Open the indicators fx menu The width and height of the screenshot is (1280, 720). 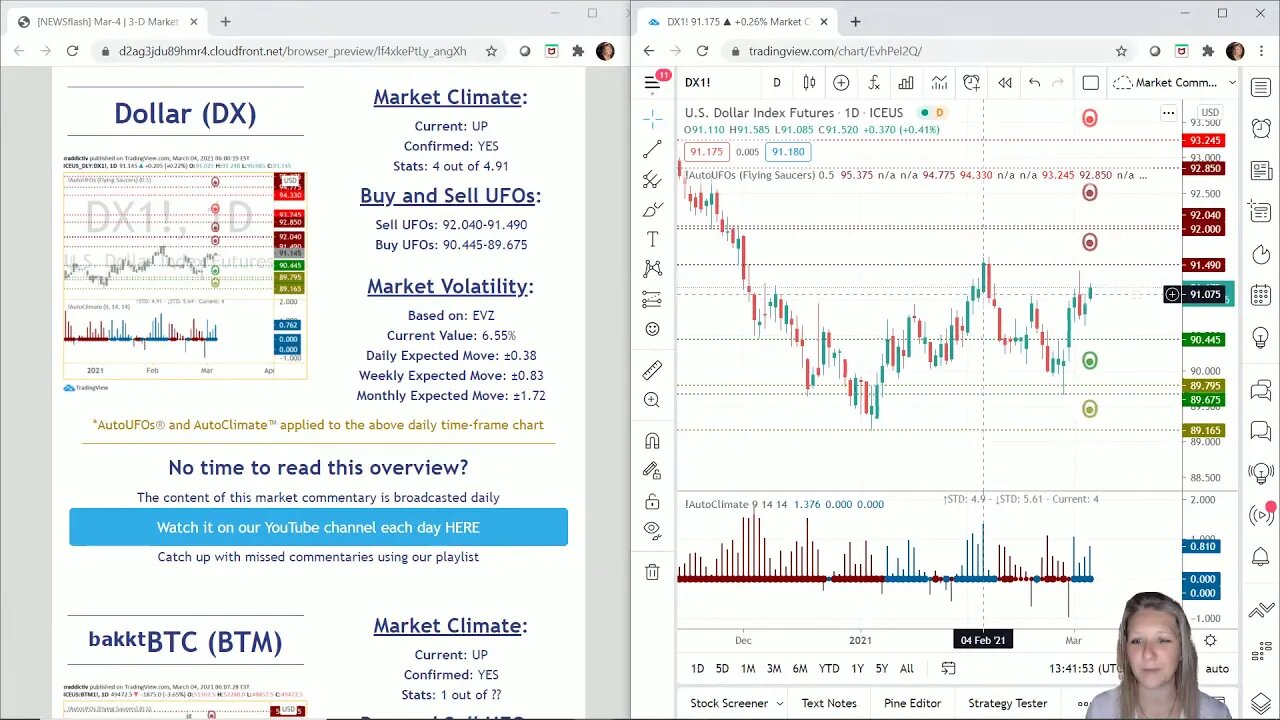click(874, 83)
